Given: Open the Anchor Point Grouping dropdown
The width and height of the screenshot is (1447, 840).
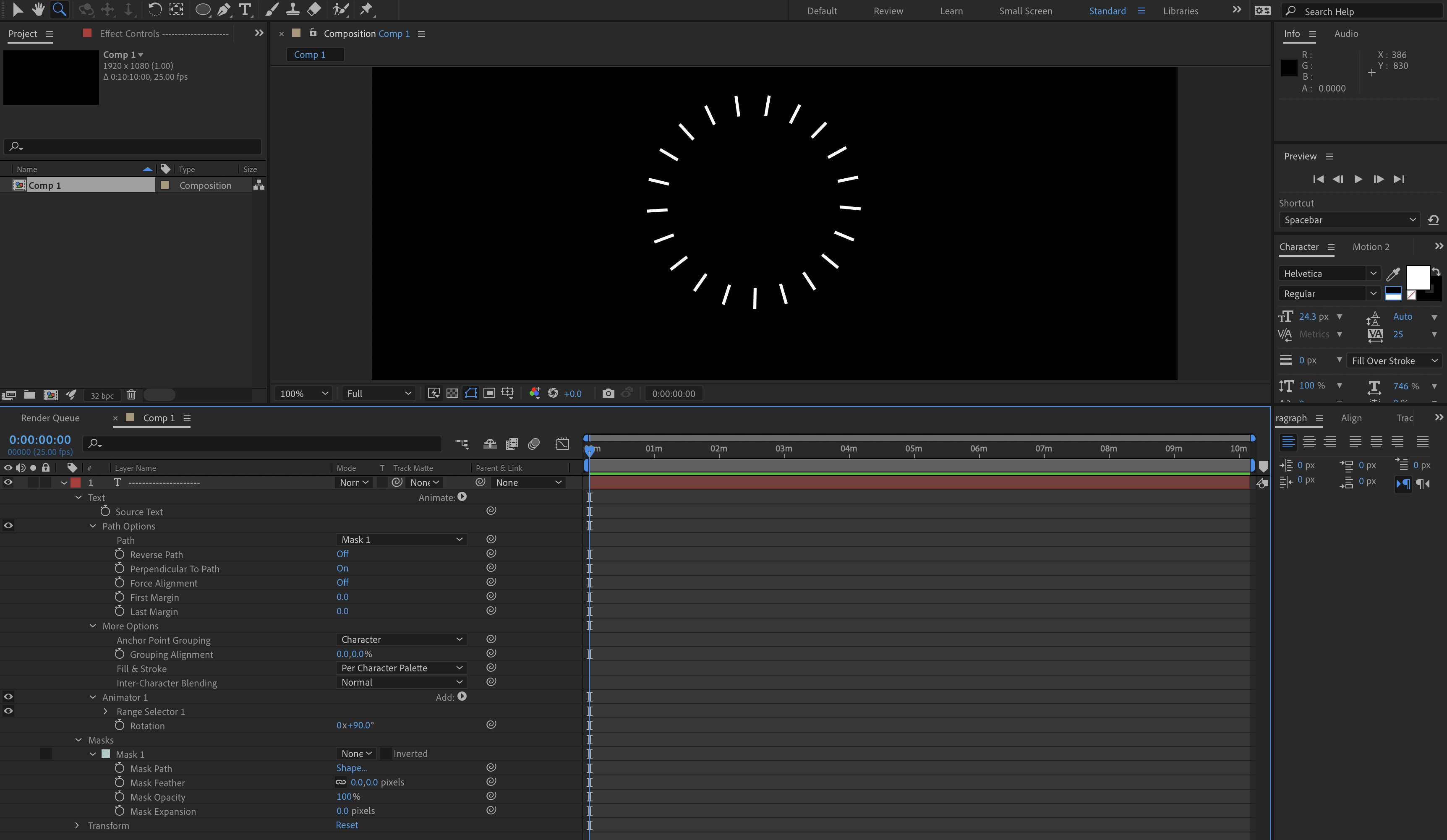Looking at the screenshot, I should [401, 639].
